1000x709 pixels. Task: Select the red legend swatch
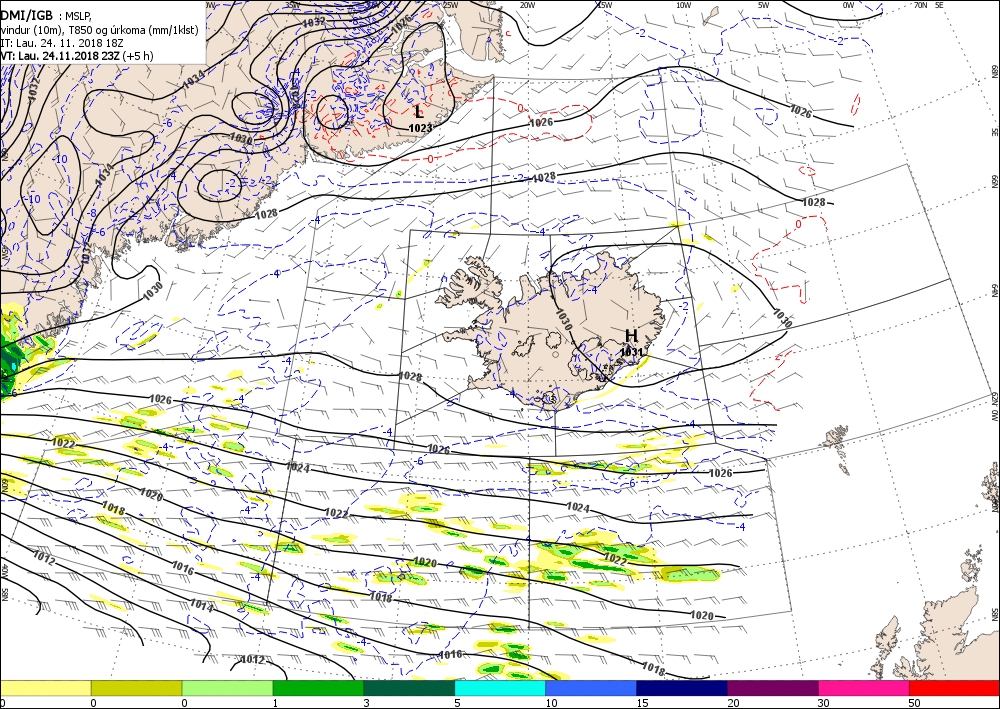pos(954,688)
